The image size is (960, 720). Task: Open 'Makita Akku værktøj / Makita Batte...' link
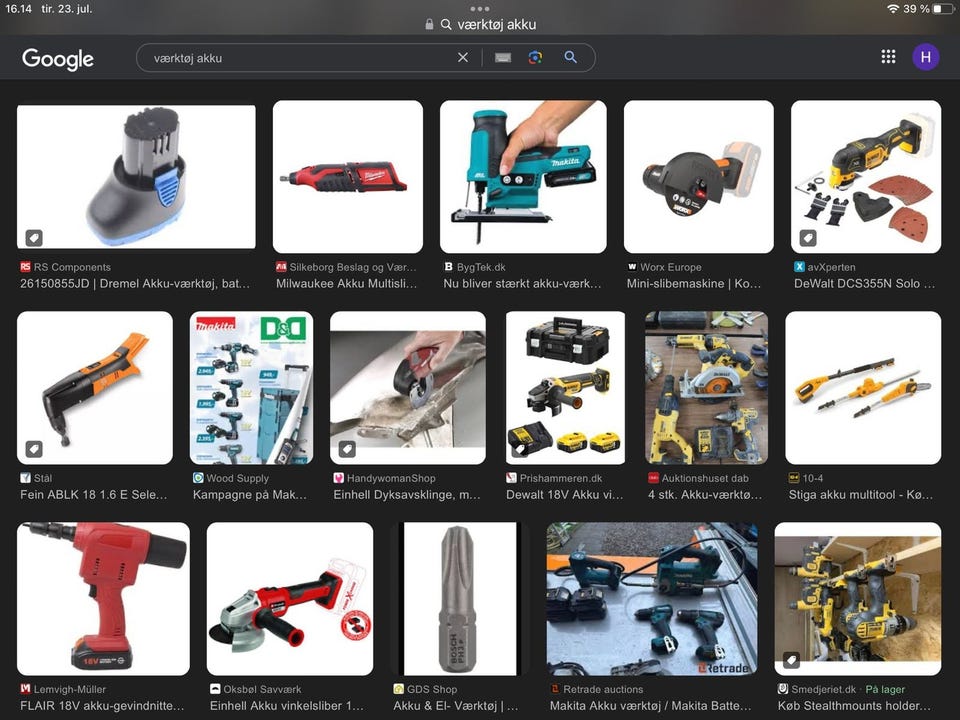click(x=650, y=705)
